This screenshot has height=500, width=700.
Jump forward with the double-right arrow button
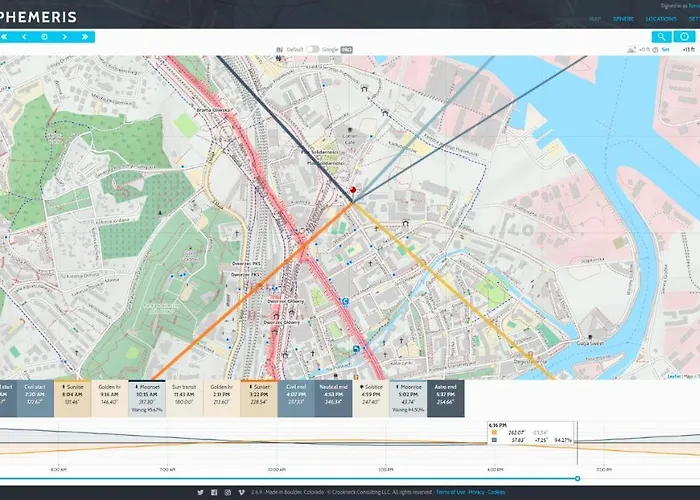tap(86, 37)
